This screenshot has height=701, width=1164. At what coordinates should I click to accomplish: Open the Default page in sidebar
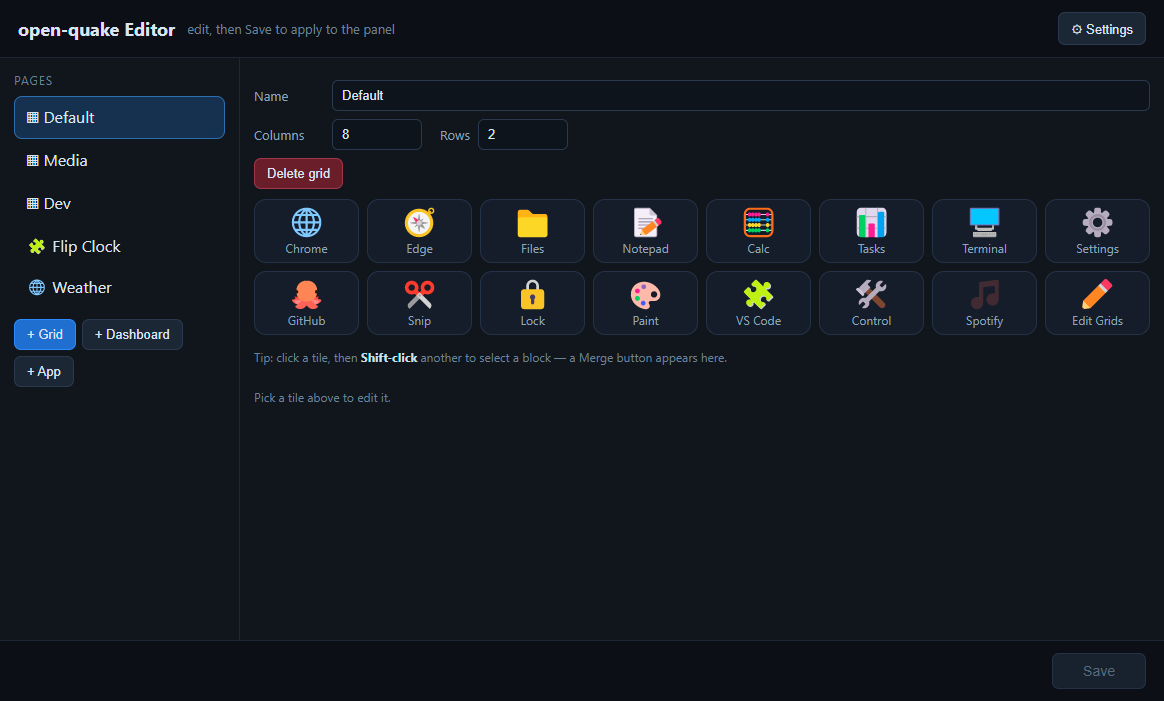(x=119, y=117)
